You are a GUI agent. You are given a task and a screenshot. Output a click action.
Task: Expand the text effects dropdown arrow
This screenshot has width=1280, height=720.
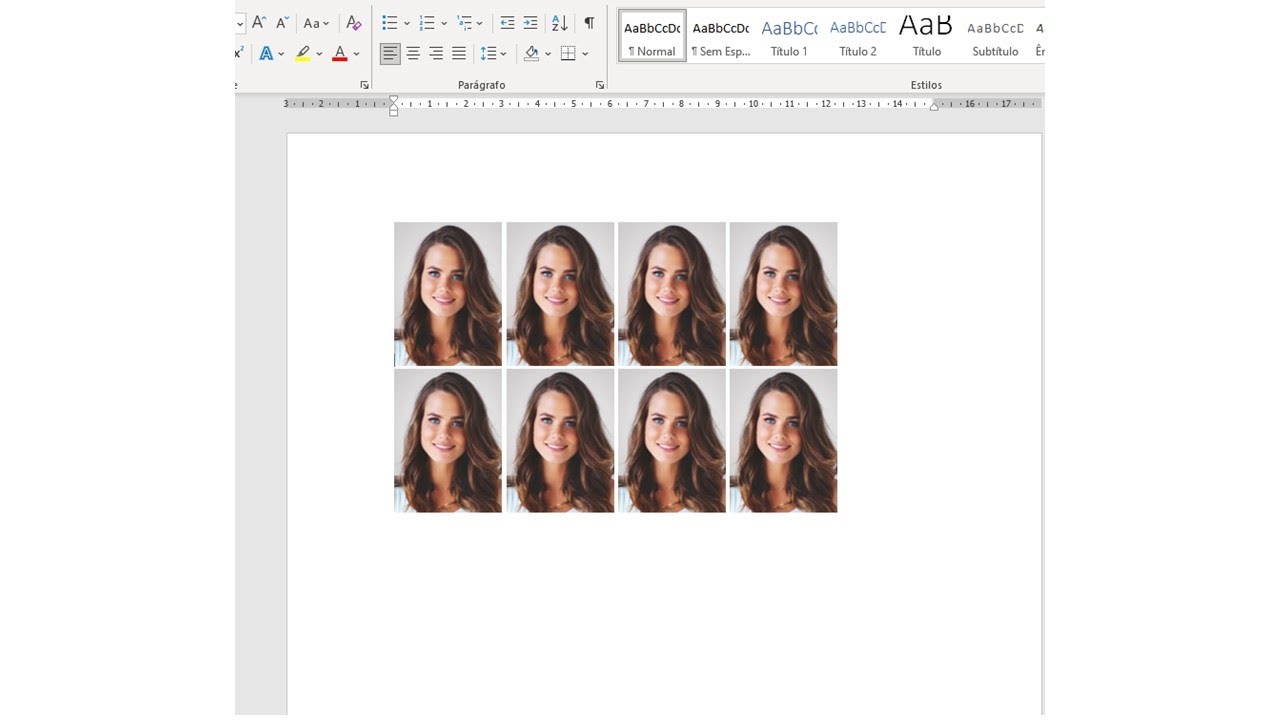[x=281, y=54]
